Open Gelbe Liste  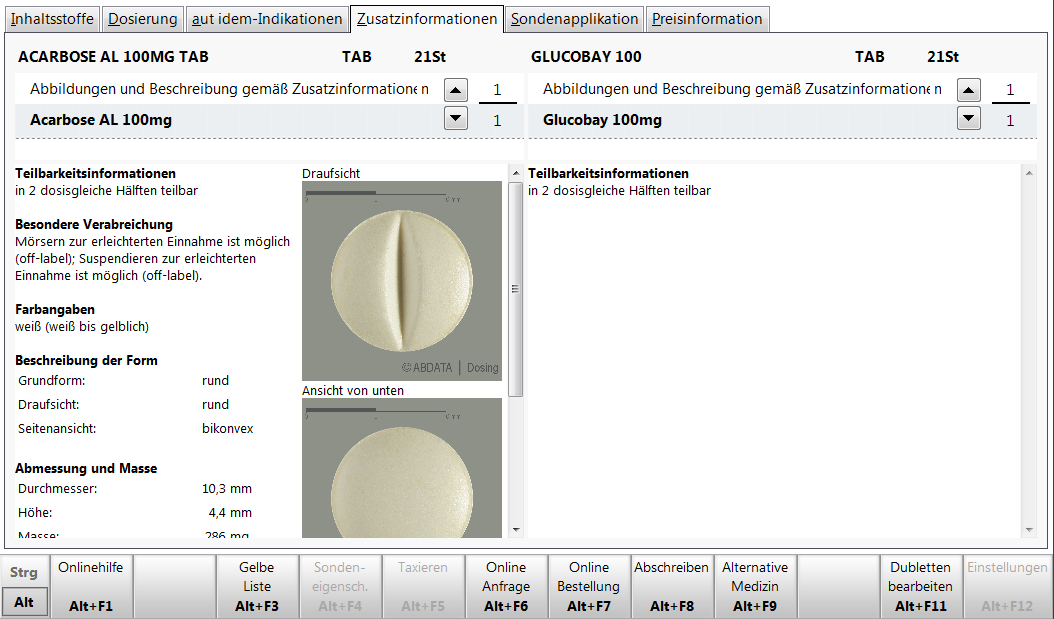pyautogui.click(x=257, y=586)
